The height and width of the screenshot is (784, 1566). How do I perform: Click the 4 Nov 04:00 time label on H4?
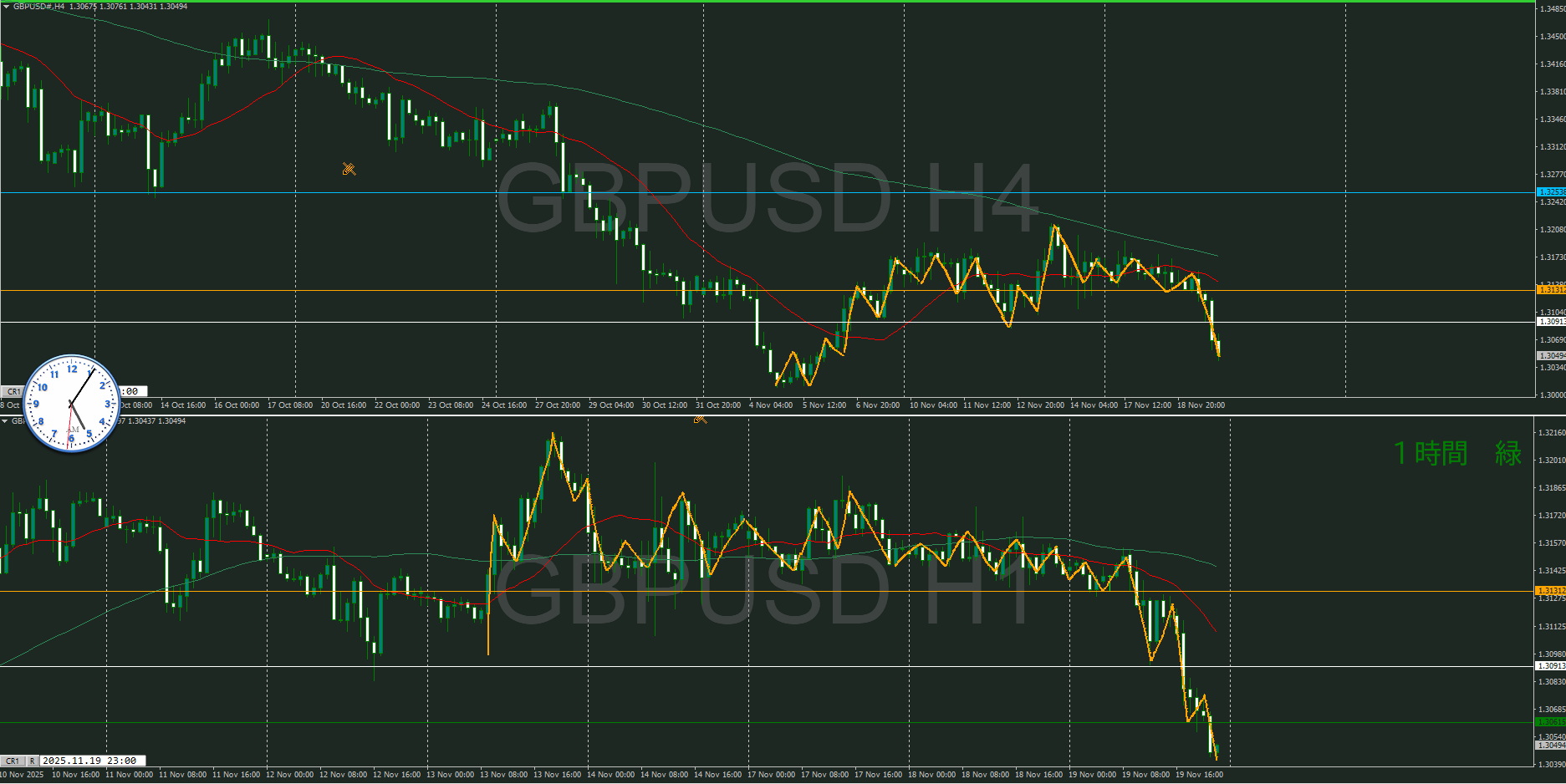771,405
